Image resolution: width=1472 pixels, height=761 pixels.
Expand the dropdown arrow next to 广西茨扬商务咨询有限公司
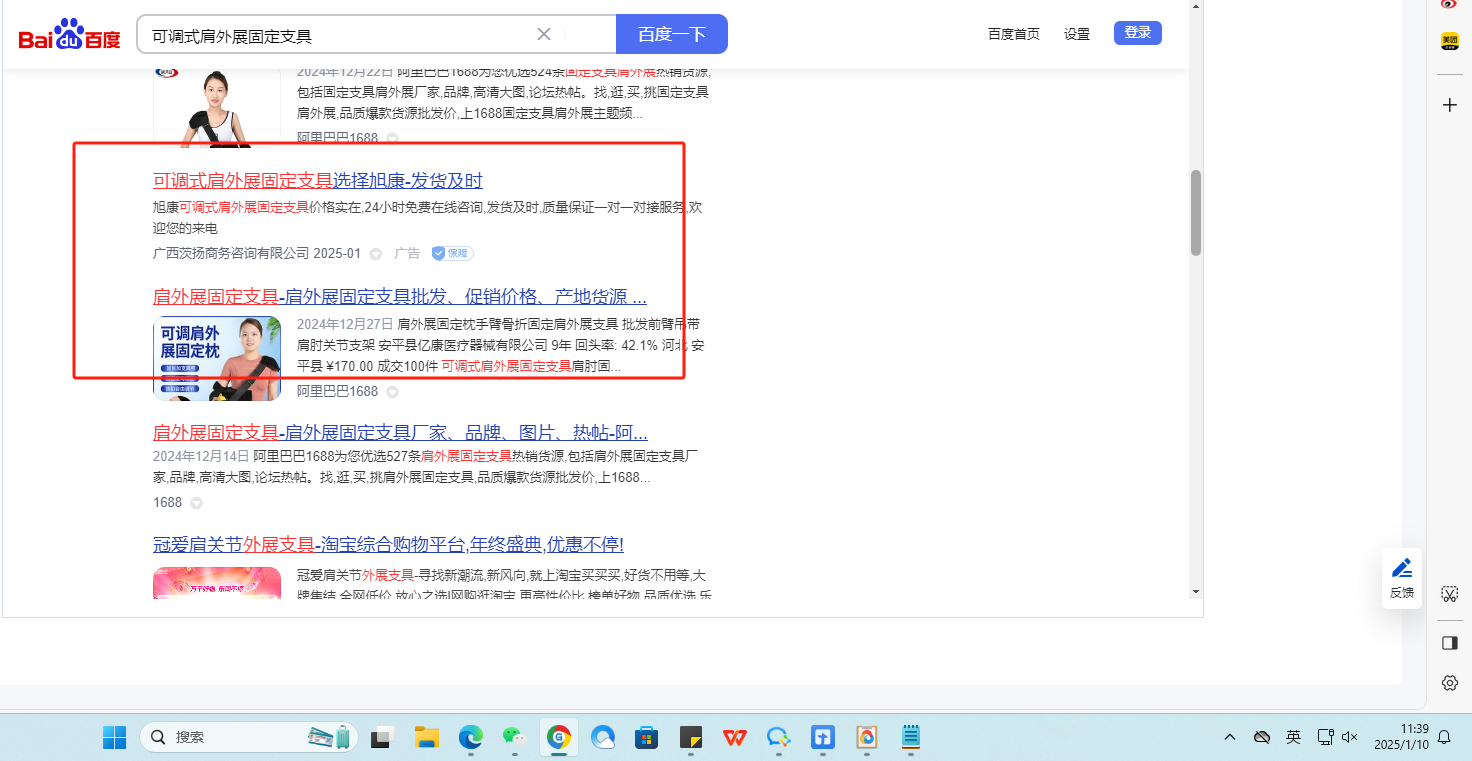(376, 254)
